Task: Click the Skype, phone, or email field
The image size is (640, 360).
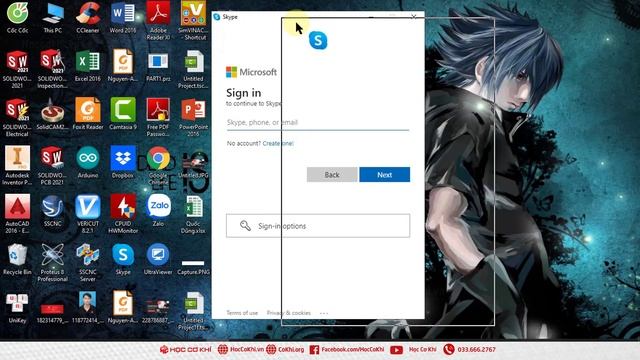Action: (318, 122)
